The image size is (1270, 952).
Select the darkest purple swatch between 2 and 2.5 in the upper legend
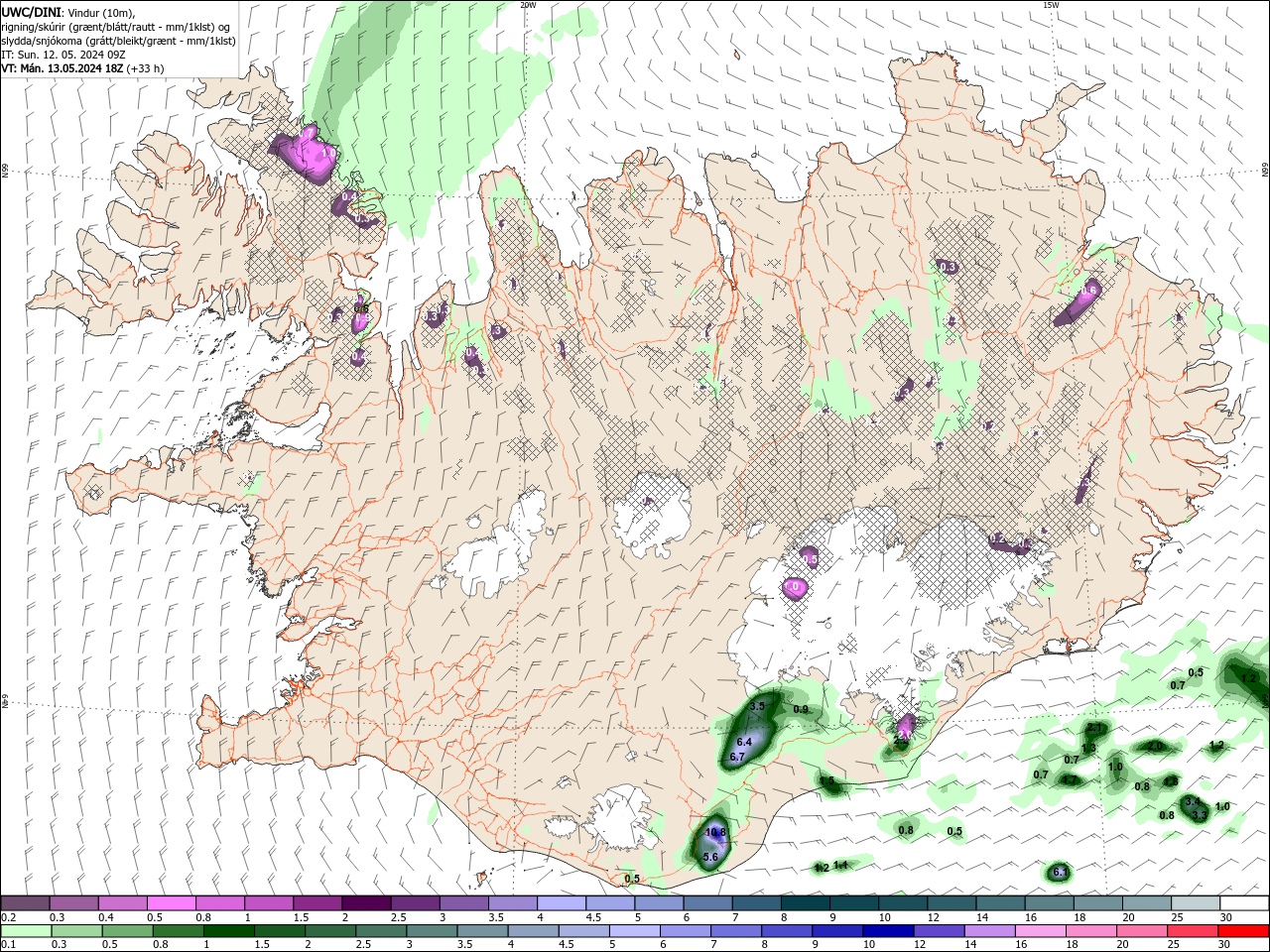pos(366,903)
